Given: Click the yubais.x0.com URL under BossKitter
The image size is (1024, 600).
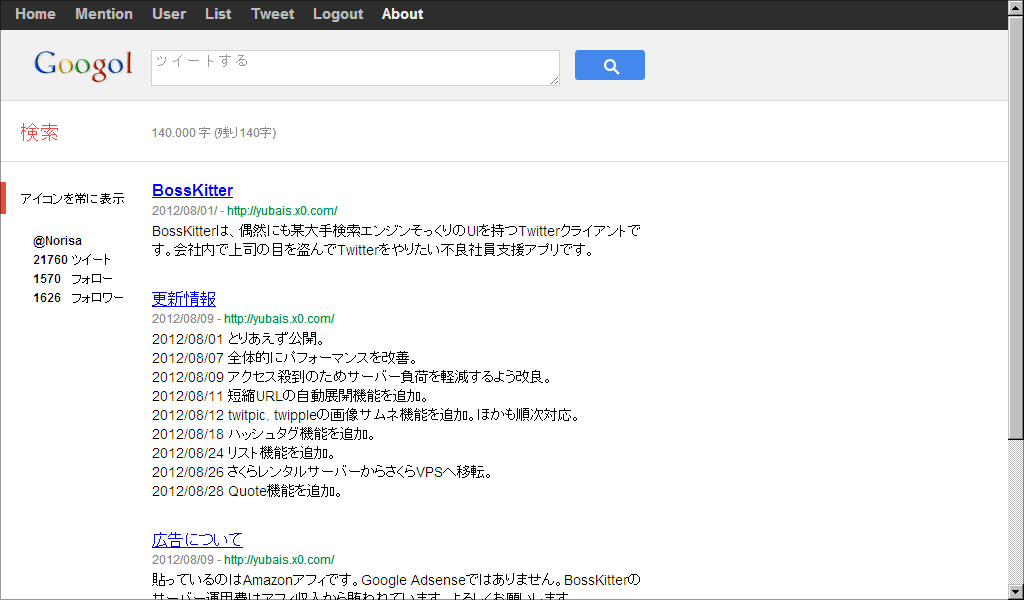Looking at the screenshot, I should [282, 210].
